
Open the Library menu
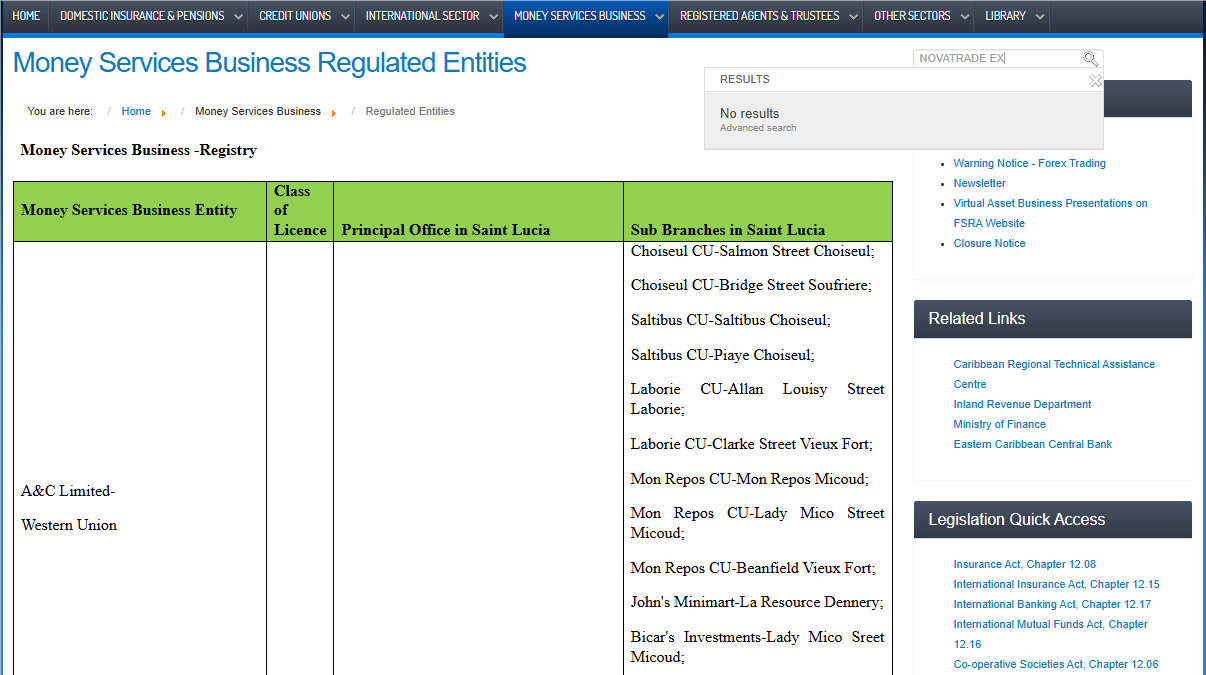1005,16
